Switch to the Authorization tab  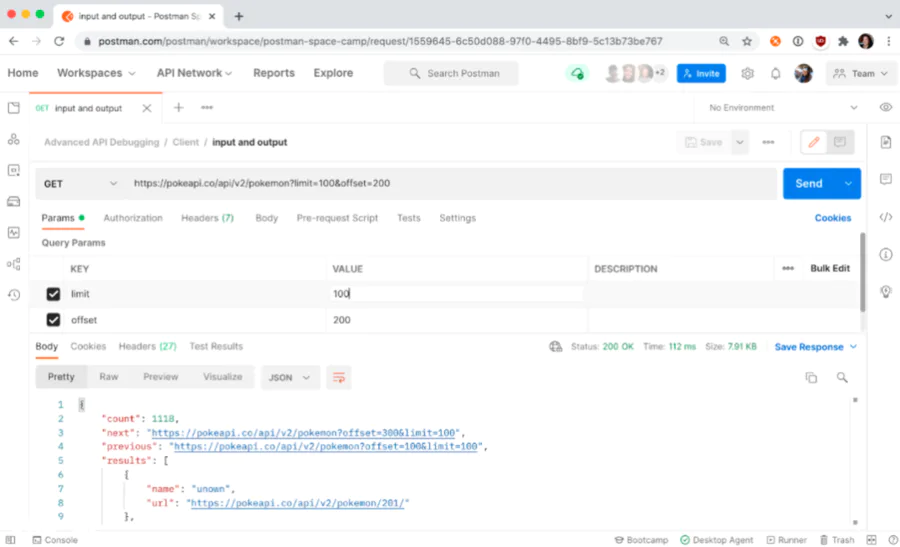[133, 218]
